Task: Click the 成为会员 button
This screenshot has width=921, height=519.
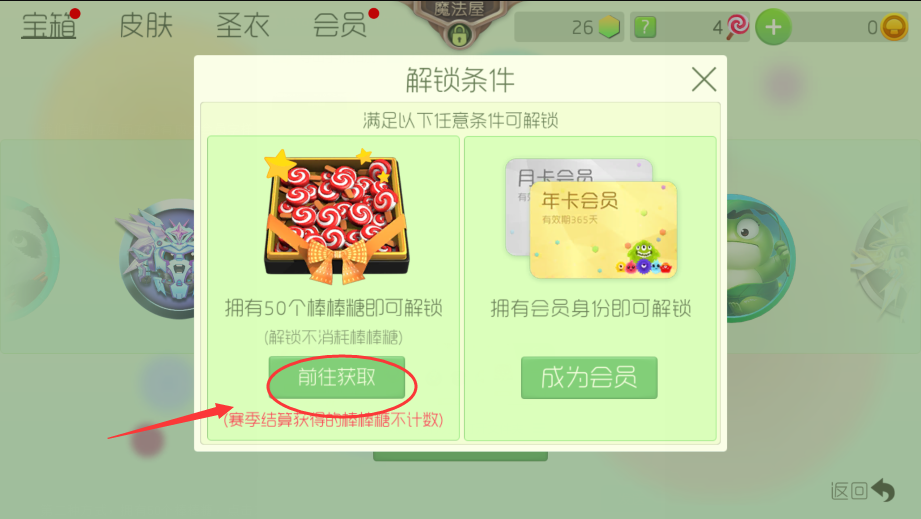Action: 589,378
